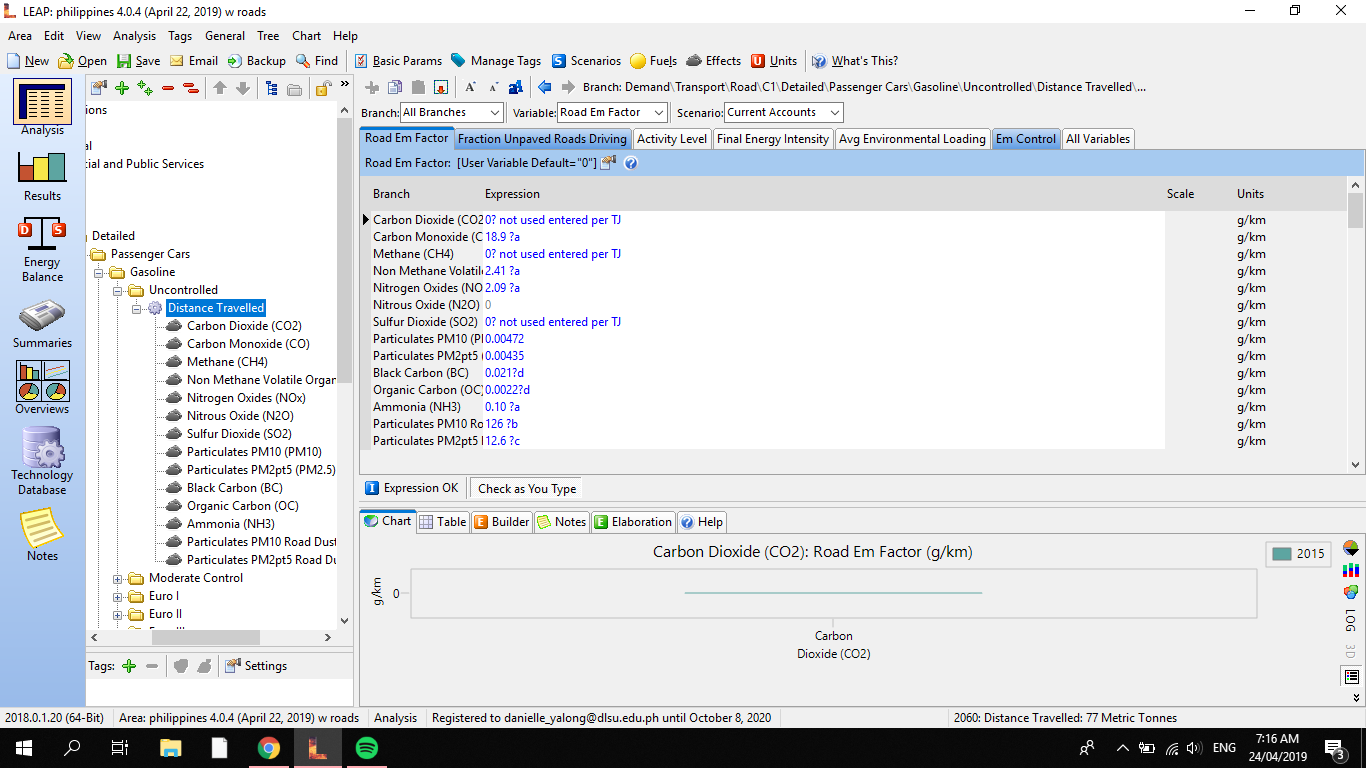Viewport: 1366px width, 768px height.
Task: Click the 18.9 ?a expression cell
Action: pyautogui.click(x=824, y=237)
